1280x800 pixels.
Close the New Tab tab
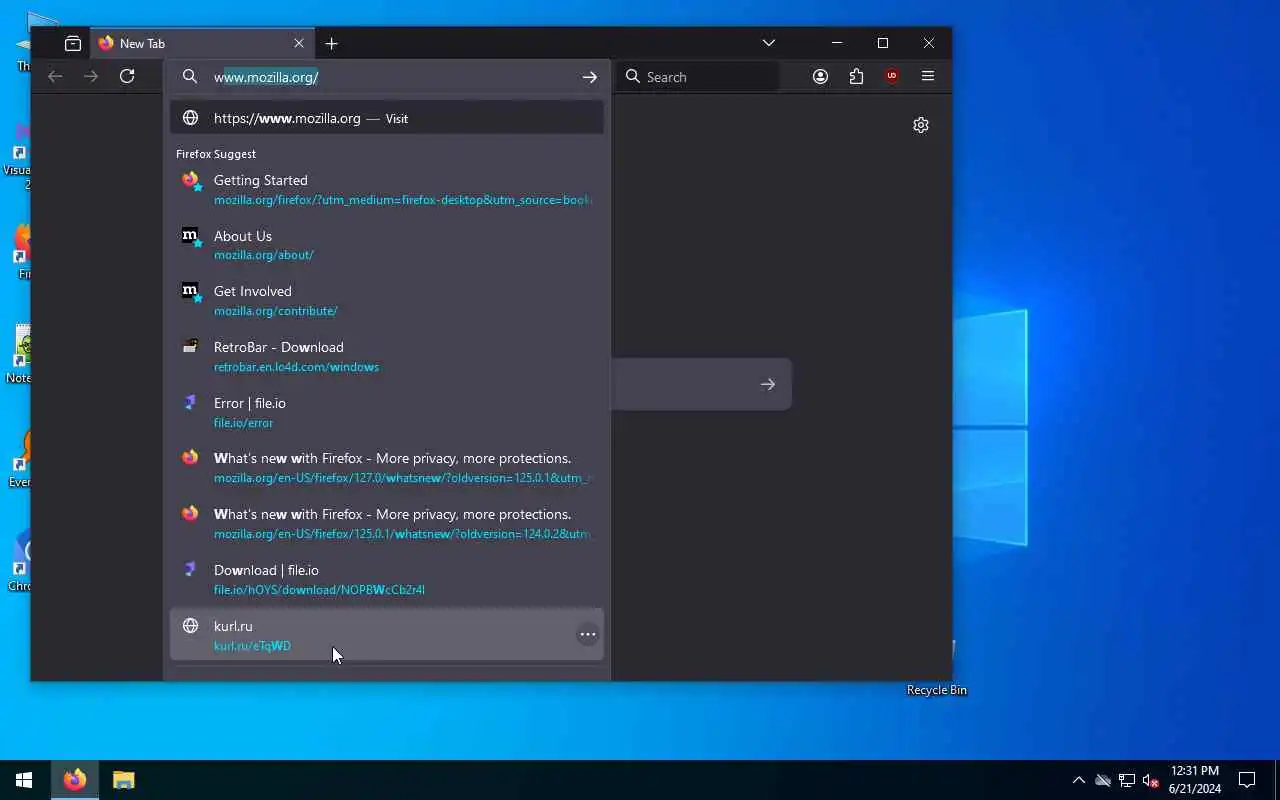[299, 43]
